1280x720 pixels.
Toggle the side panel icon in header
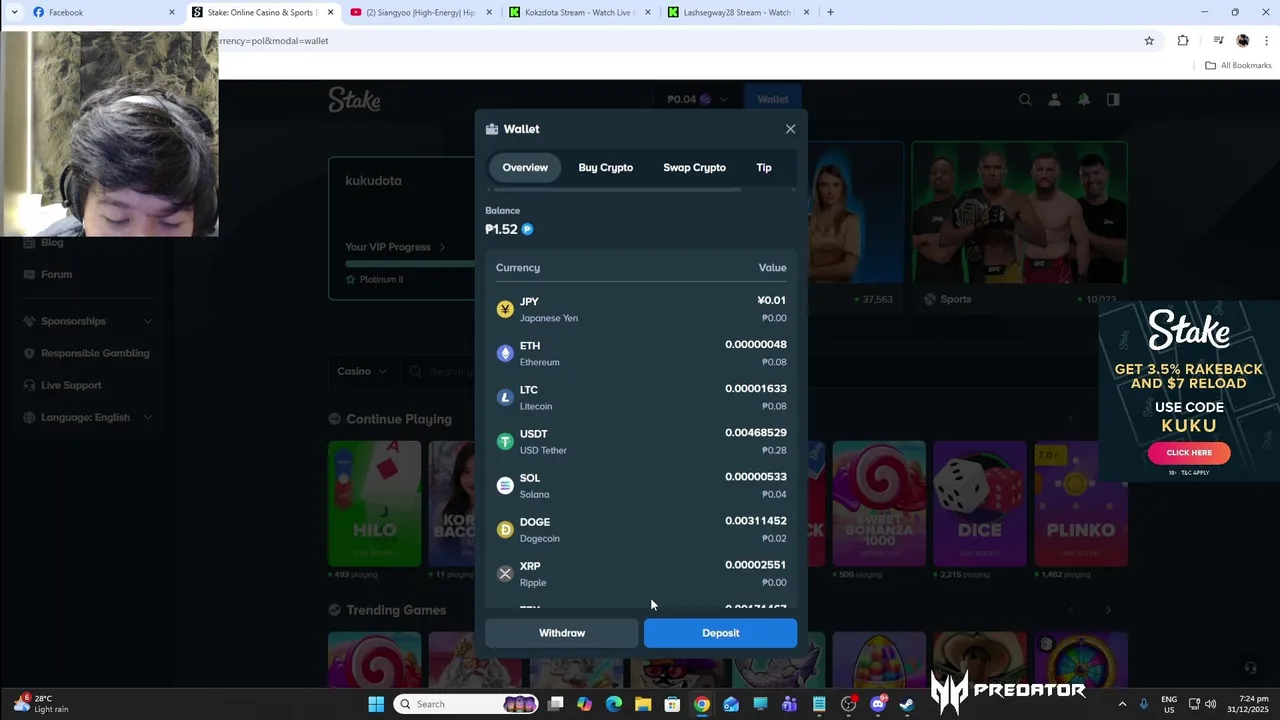[x=1113, y=100]
